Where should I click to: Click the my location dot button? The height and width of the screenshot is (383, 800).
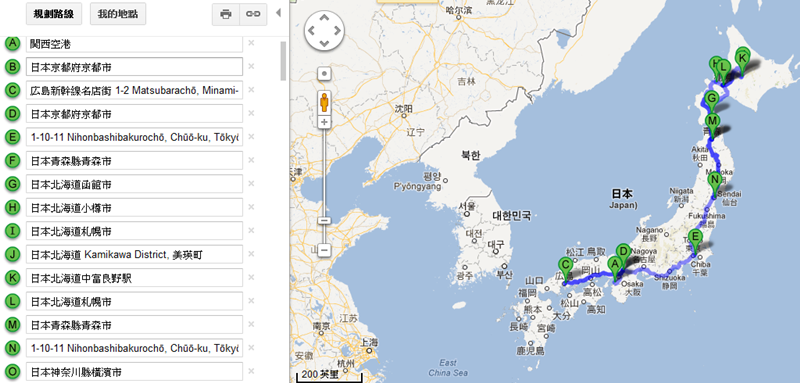click(324, 74)
